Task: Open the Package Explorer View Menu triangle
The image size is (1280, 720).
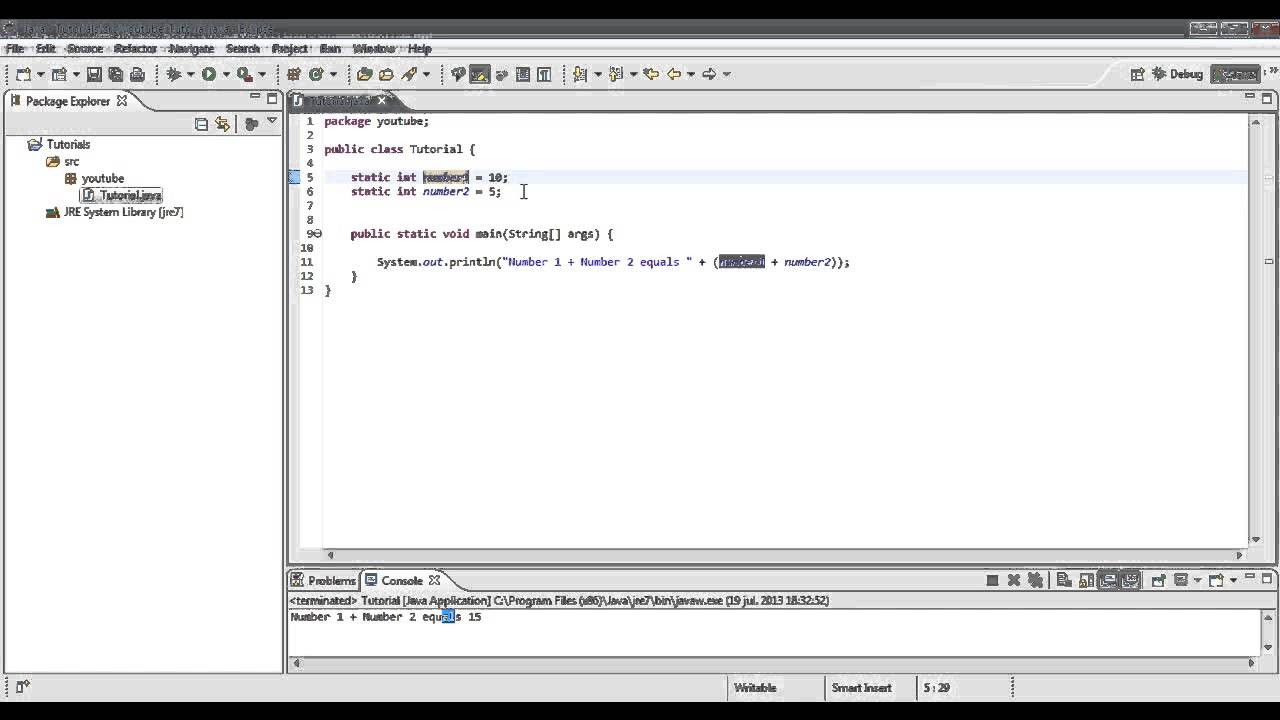Action: pyautogui.click(x=272, y=122)
